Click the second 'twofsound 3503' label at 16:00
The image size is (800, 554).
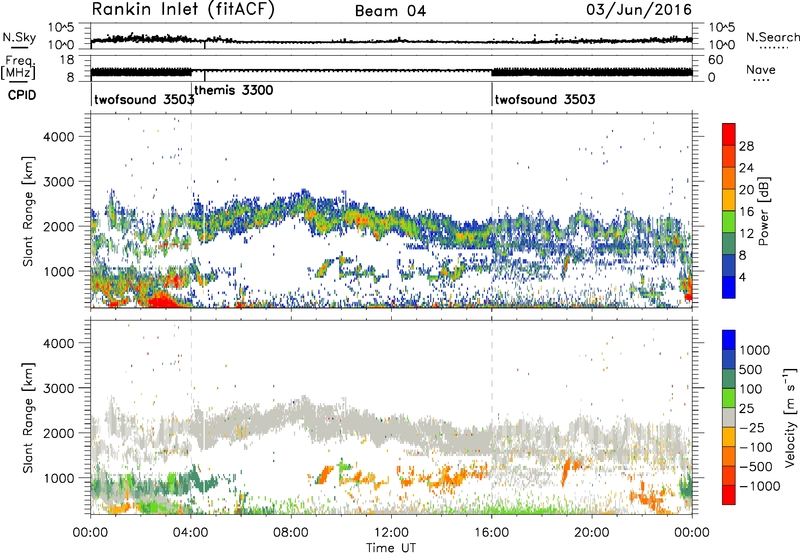point(545,99)
